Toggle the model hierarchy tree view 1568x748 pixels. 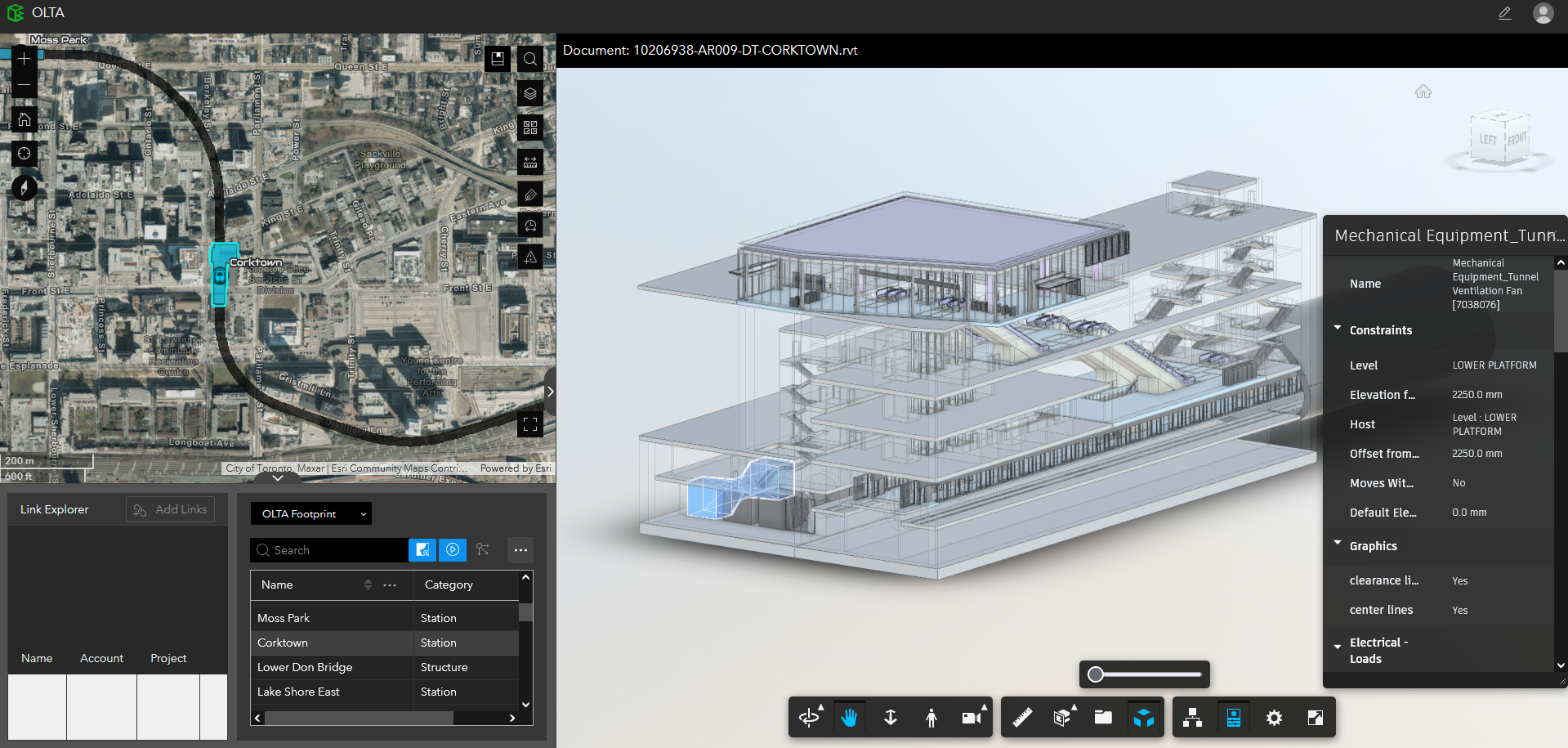click(1192, 717)
